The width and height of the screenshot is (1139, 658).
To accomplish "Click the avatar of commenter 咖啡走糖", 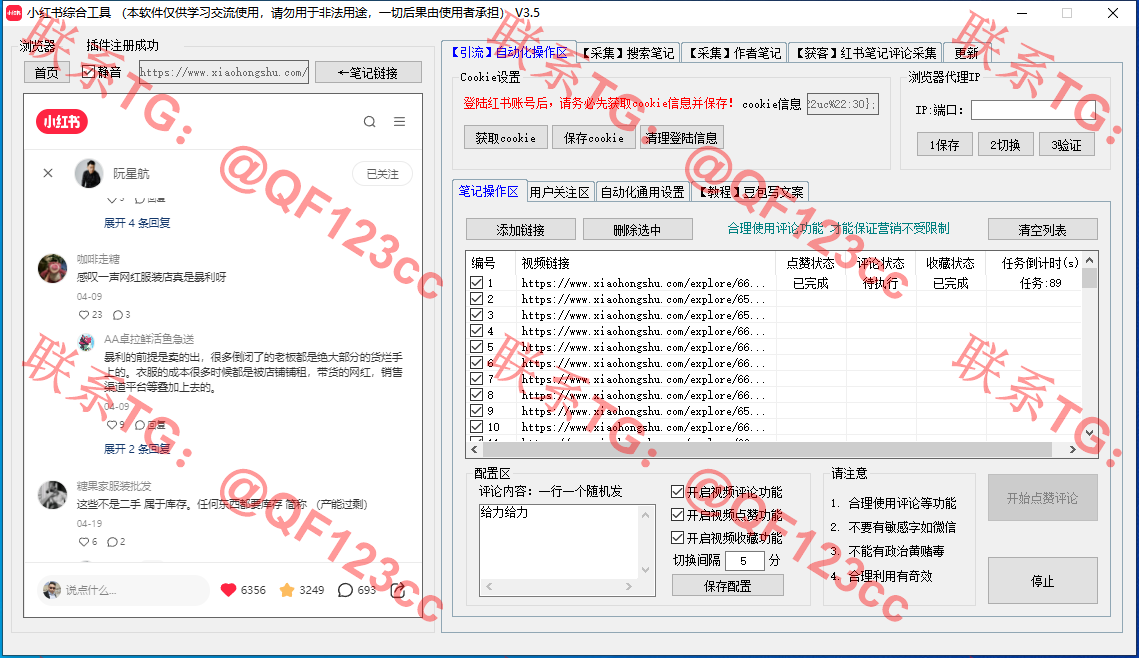I will pyautogui.click(x=52, y=268).
